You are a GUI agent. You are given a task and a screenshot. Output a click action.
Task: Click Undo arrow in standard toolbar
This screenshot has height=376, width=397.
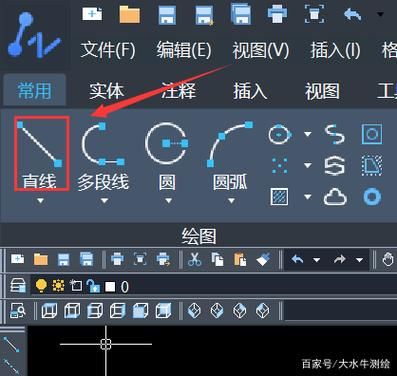click(297, 259)
